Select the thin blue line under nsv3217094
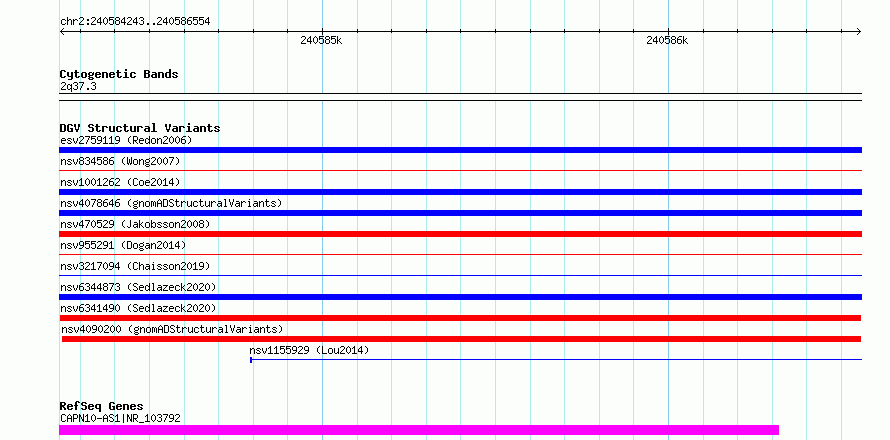The height and width of the screenshot is (440, 890). (x=460, y=275)
